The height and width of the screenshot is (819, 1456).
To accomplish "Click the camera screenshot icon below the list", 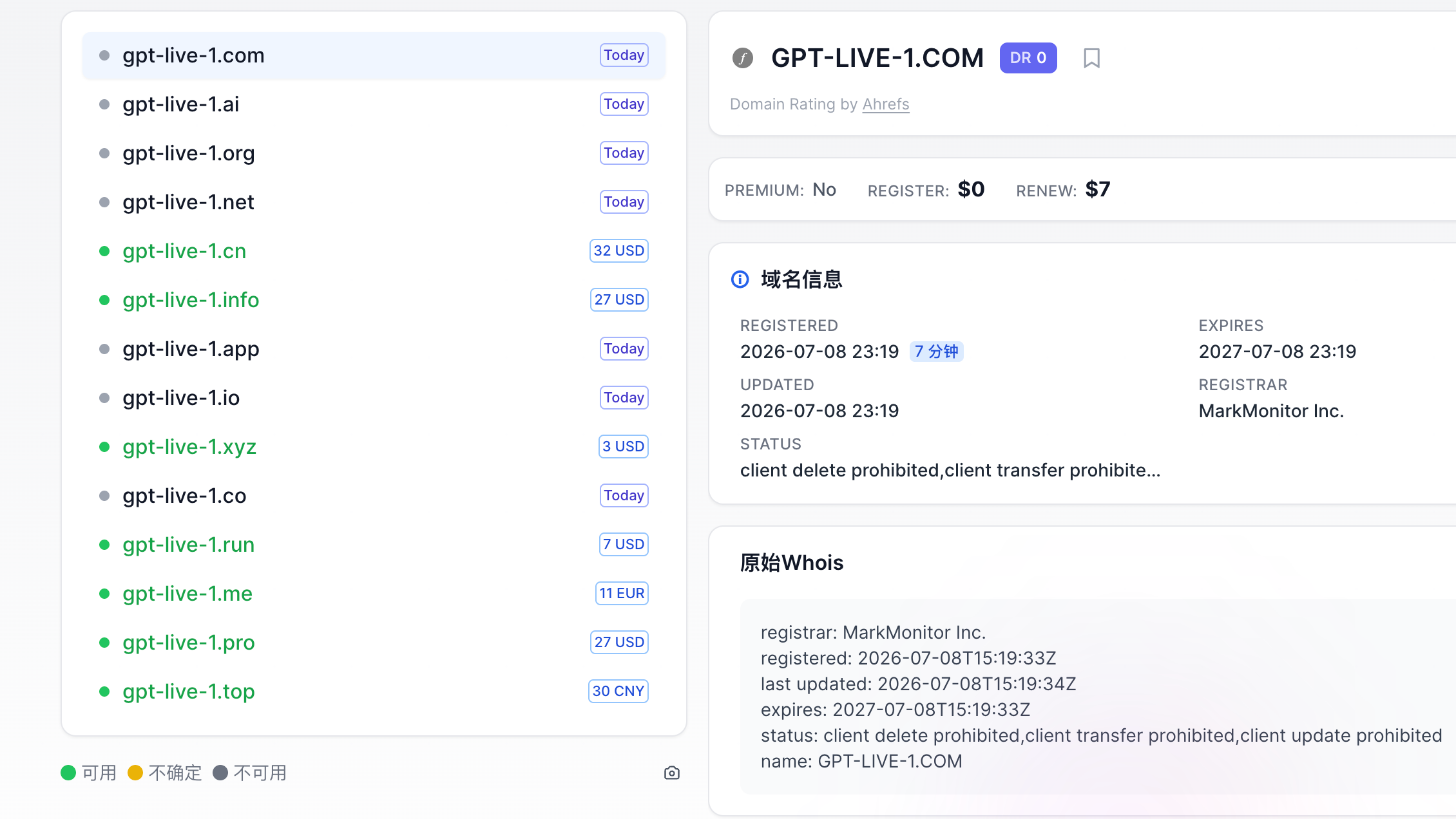I will [x=672, y=773].
